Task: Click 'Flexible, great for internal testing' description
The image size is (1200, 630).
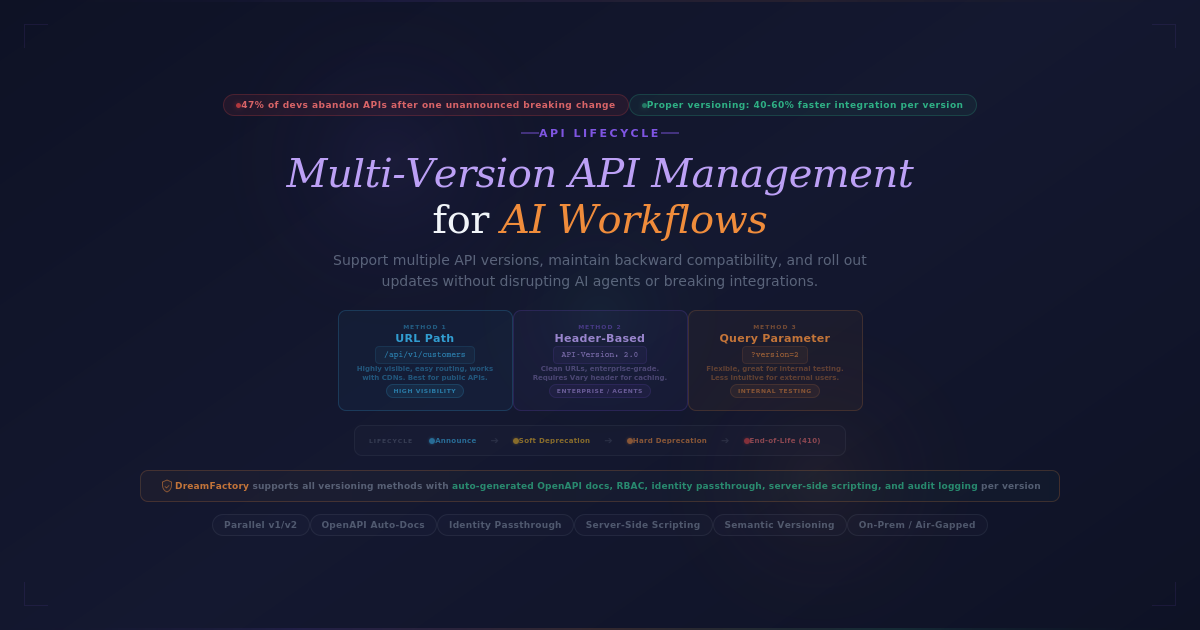Action: tap(775, 373)
